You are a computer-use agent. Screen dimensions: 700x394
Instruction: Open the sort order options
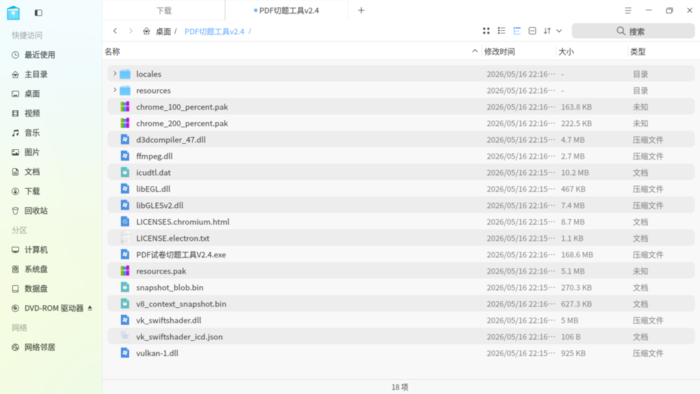pos(547,31)
